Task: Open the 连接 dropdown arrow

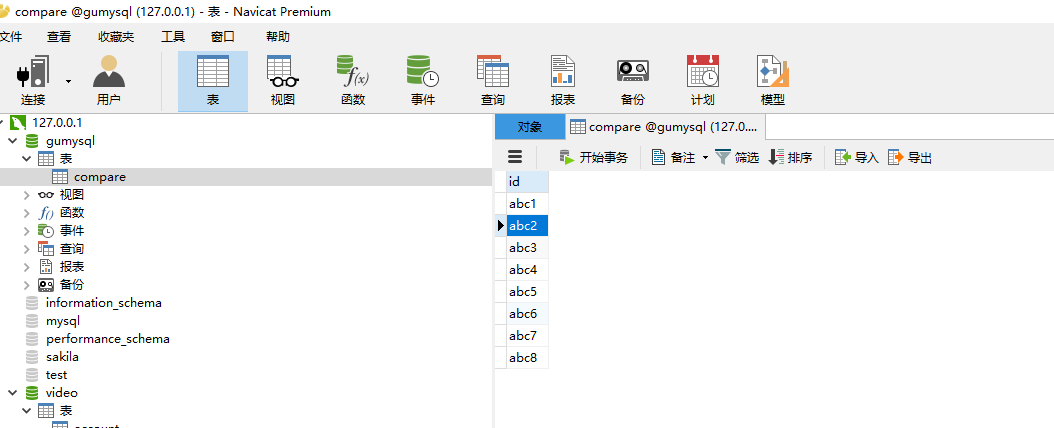Action: pyautogui.click(x=69, y=81)
